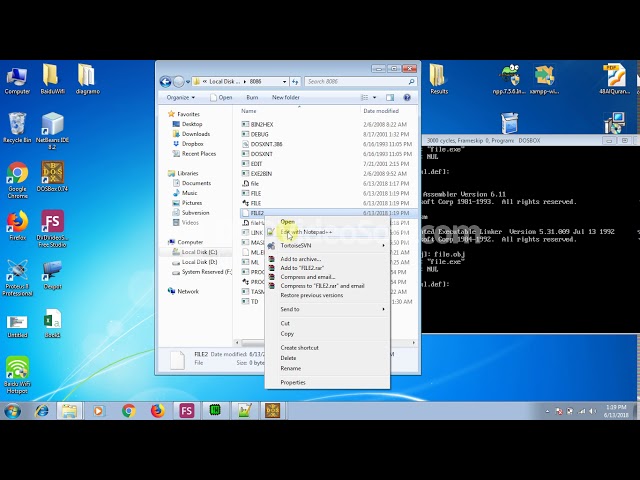Open the Organize dropdown menu
Screen dimensions: 640x480
[x=181, y=98]
